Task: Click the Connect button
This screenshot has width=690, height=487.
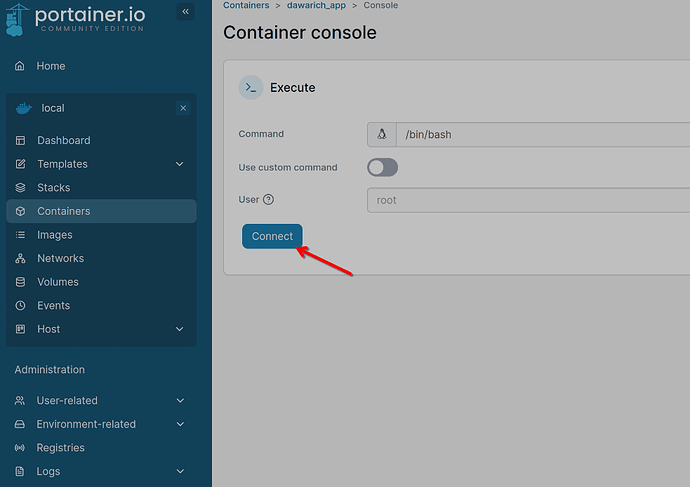Action: [x=272, y=236]
